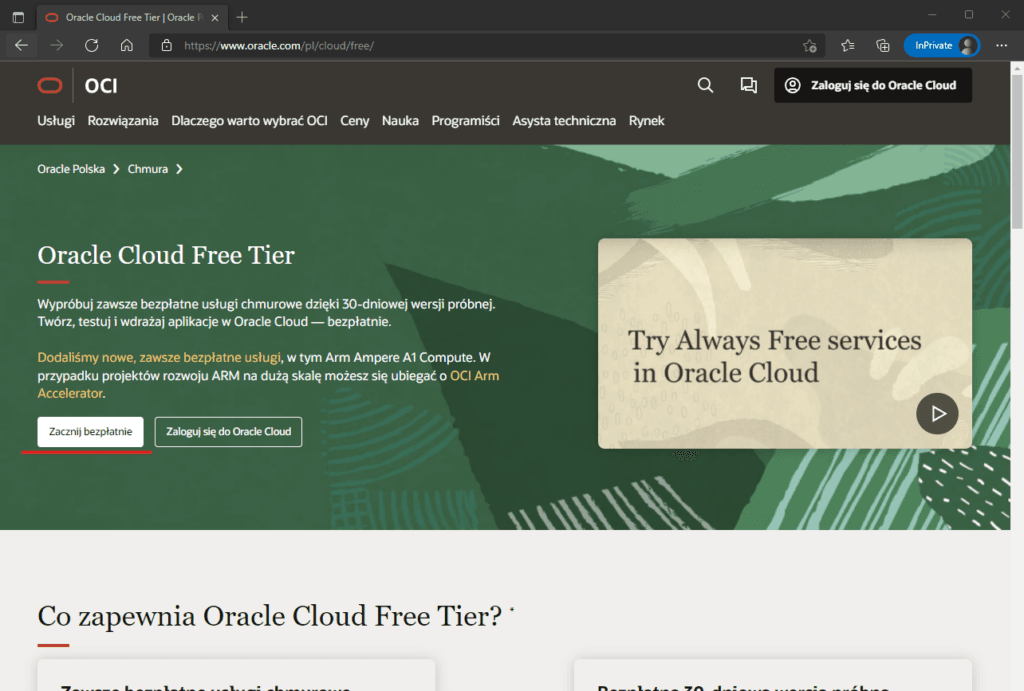Open the Asysta techniczna menu item
1024x691 pixels.
point(564,121)
